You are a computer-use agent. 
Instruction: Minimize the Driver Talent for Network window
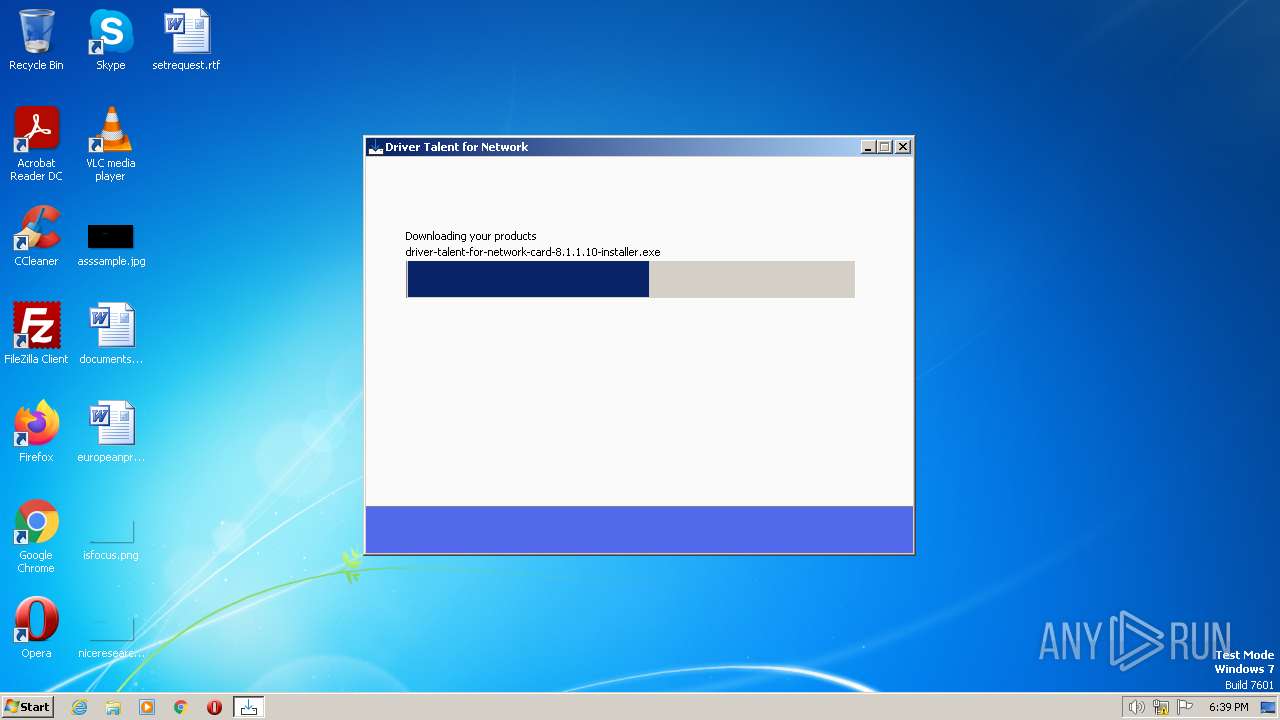(868, 147)
